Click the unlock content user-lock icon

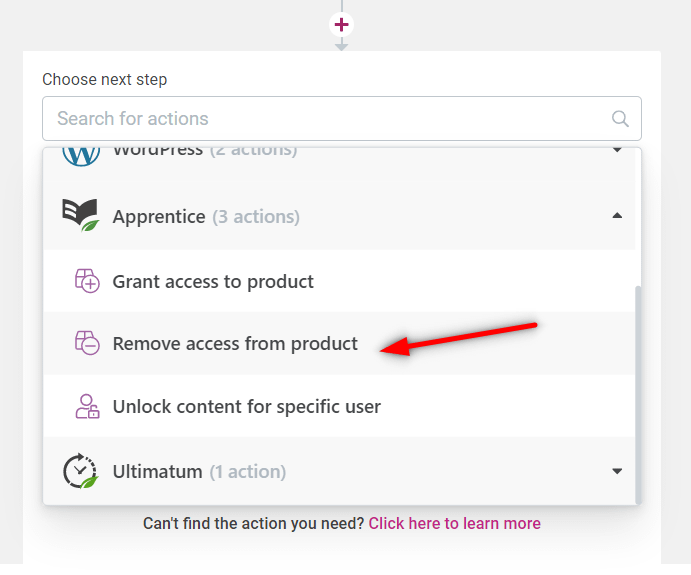(87, 406)
